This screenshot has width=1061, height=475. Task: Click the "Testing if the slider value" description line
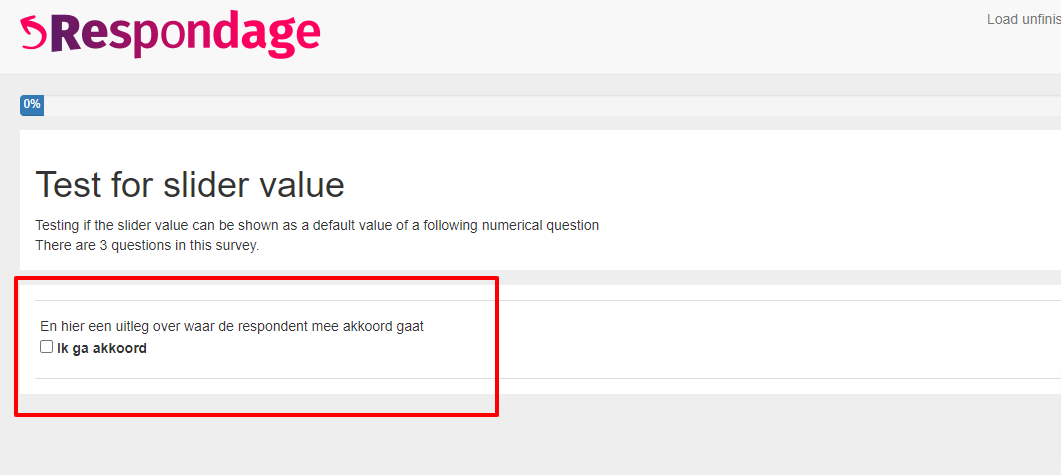coord(317,225)
